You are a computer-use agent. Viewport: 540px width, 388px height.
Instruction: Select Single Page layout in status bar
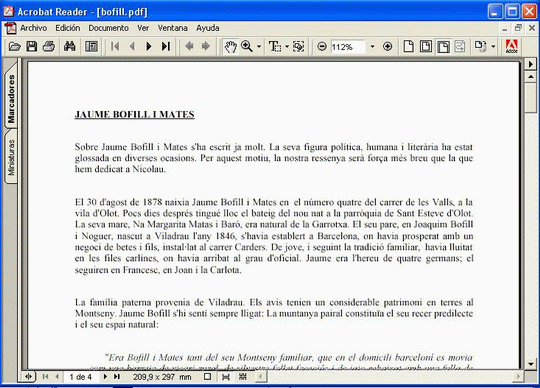[207, 377]
